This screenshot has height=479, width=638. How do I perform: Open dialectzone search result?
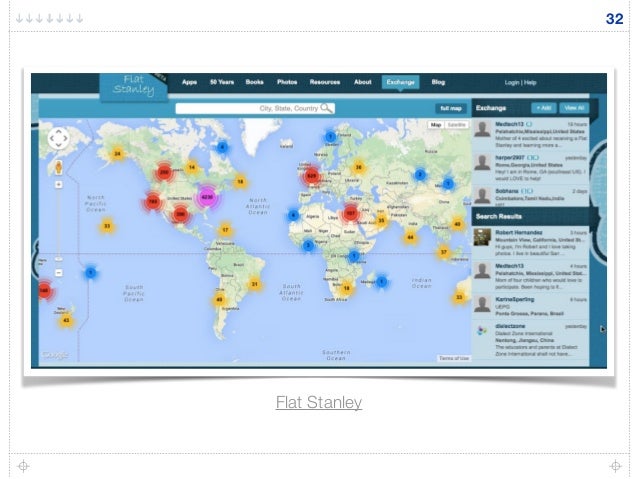click(531, 340)
